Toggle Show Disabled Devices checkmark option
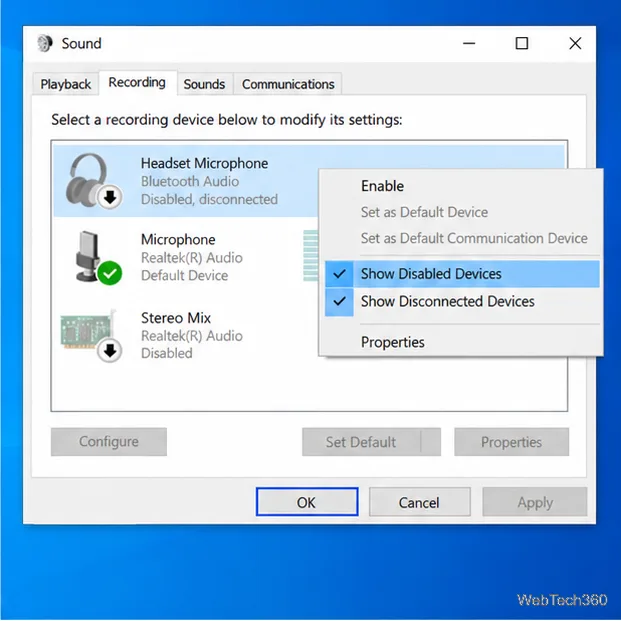The height and width of the screenshot is (621, 621). [462, 274]
